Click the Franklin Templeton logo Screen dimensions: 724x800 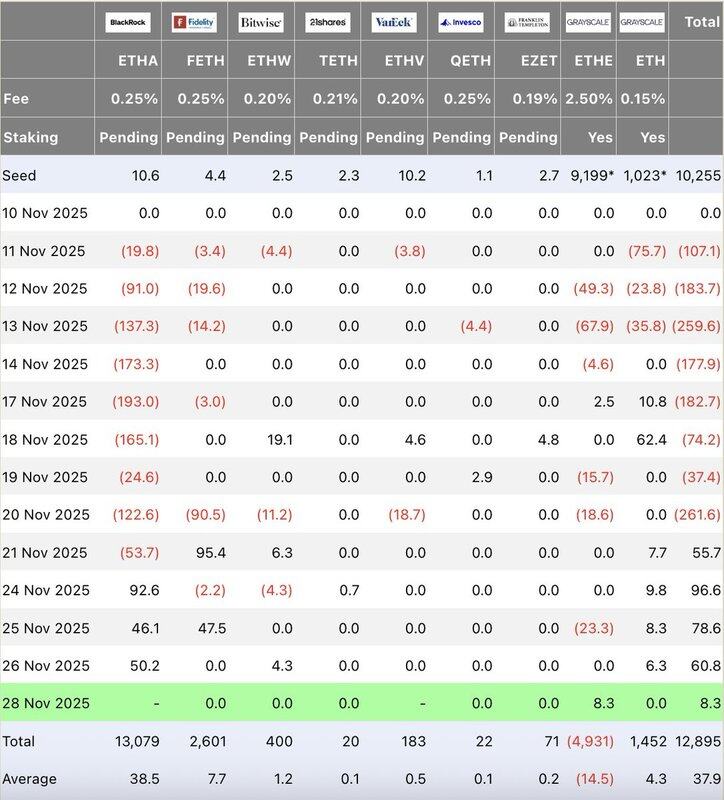(x=527, y=21)
